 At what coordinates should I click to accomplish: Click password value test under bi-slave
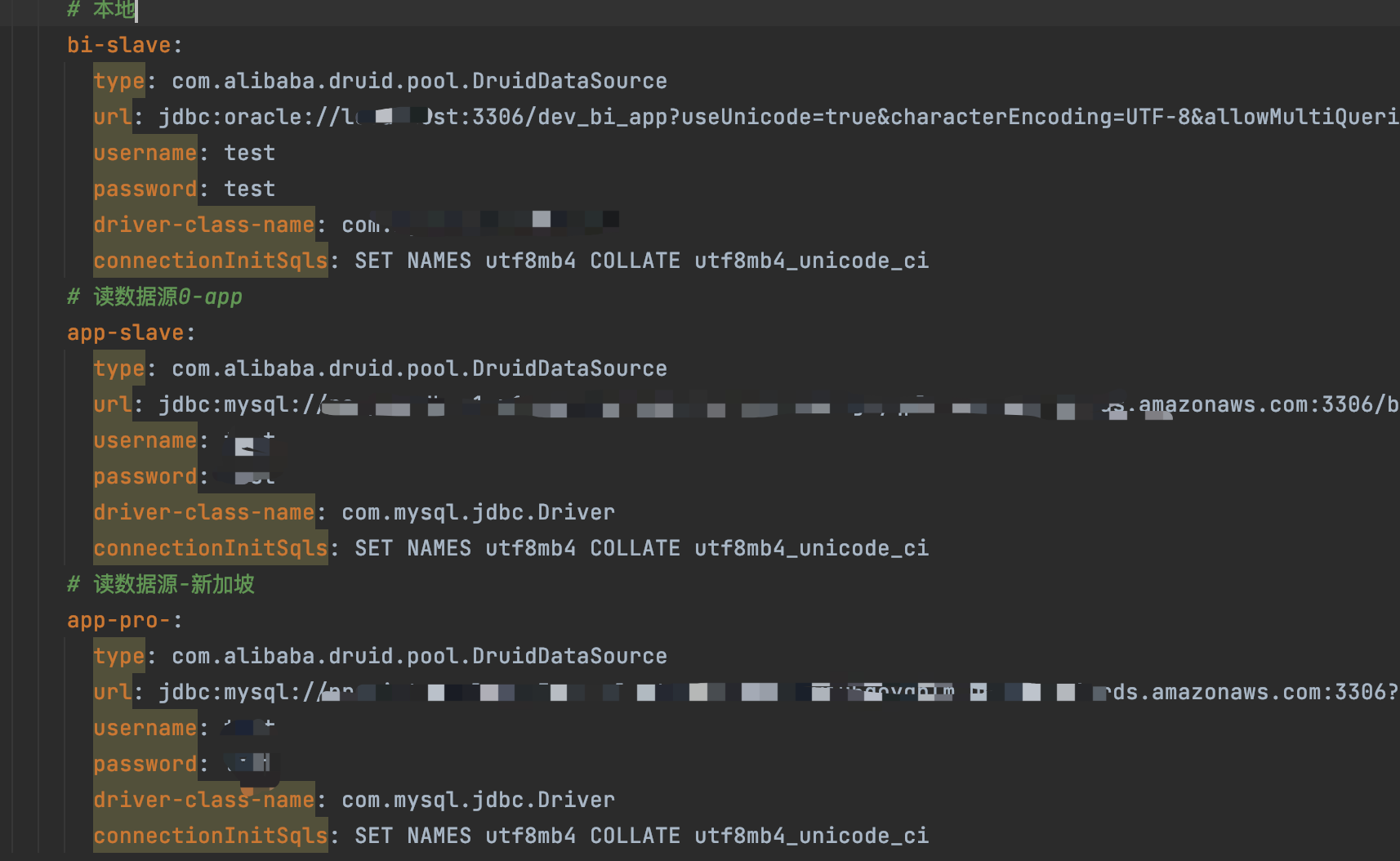coord(250,189)
